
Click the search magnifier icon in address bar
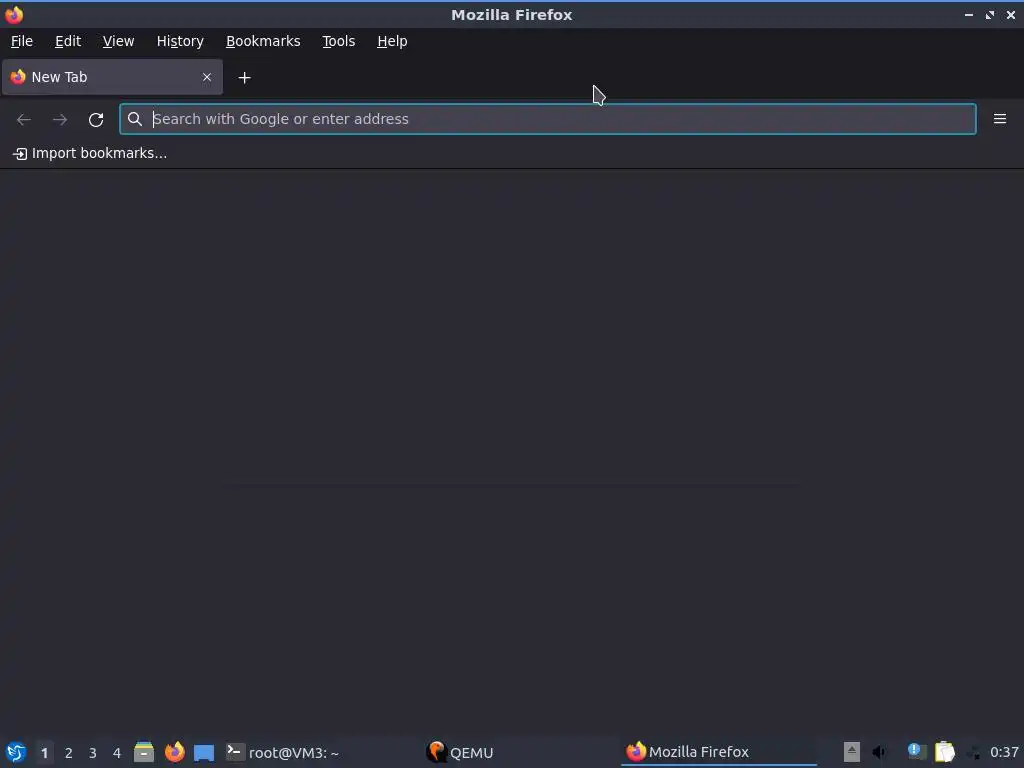click(x=135, y=119)
